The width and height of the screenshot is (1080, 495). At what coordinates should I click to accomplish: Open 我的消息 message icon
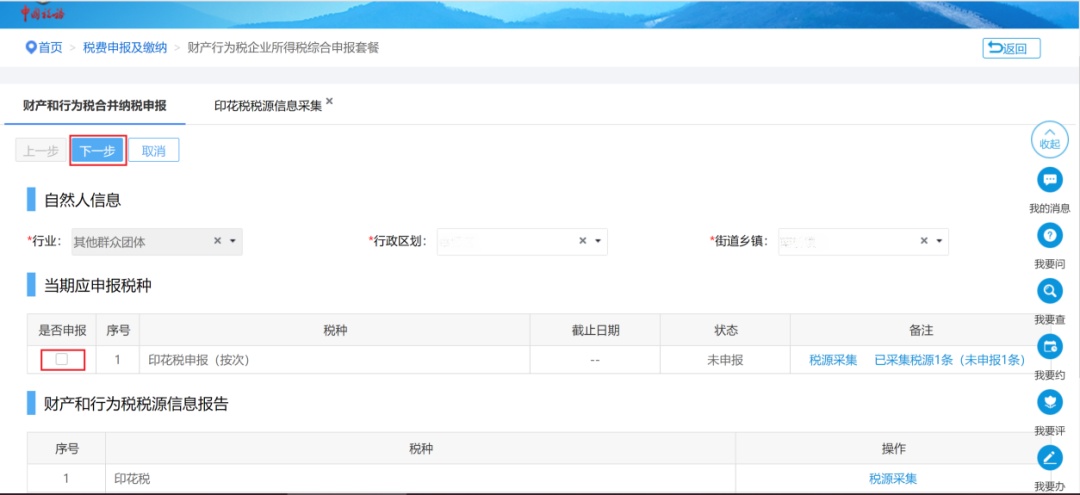point(1050,180)
